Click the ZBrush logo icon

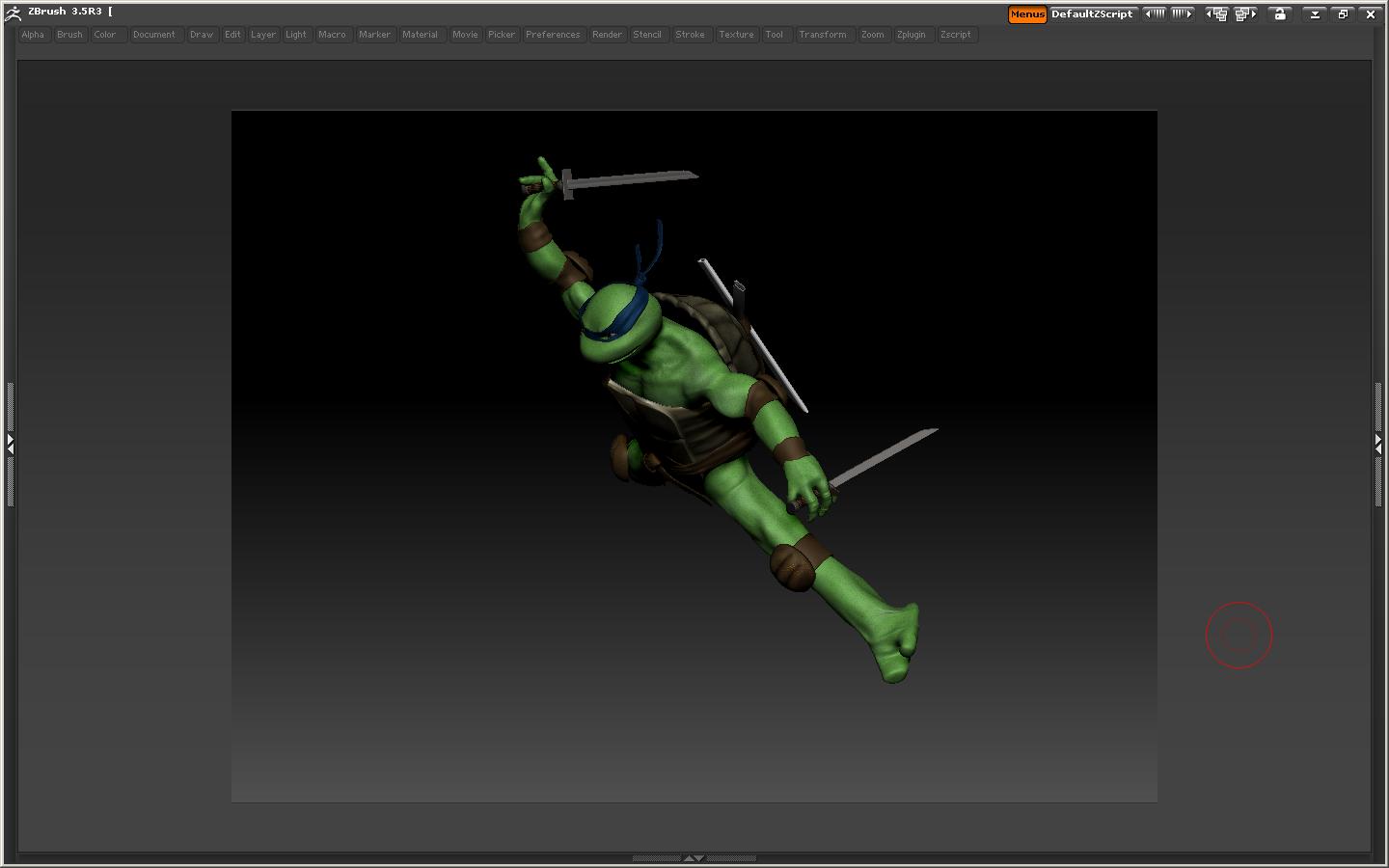coord(13,14)
